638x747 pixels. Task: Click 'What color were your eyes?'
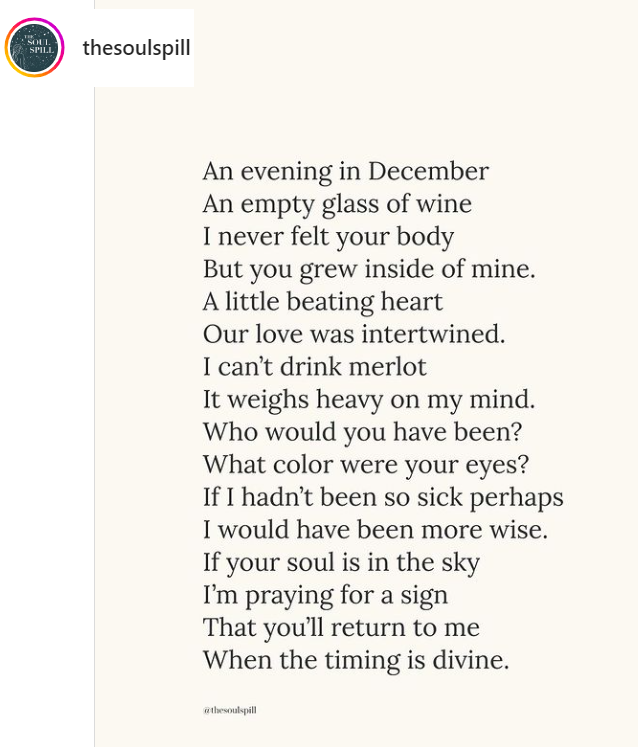pyautogui.click(x=366, y=465)
